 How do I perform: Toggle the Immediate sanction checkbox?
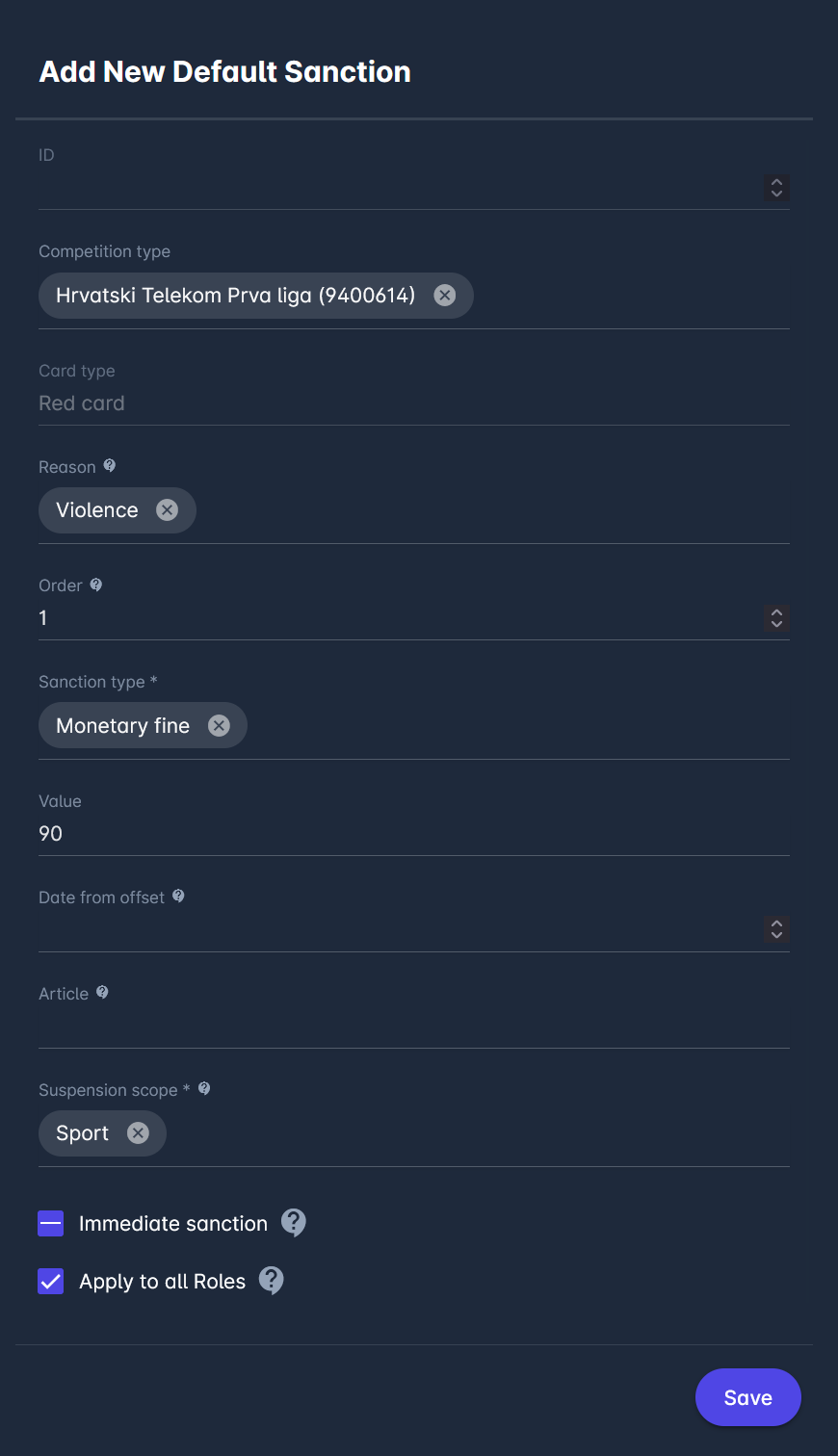[x=51, y=1224]
